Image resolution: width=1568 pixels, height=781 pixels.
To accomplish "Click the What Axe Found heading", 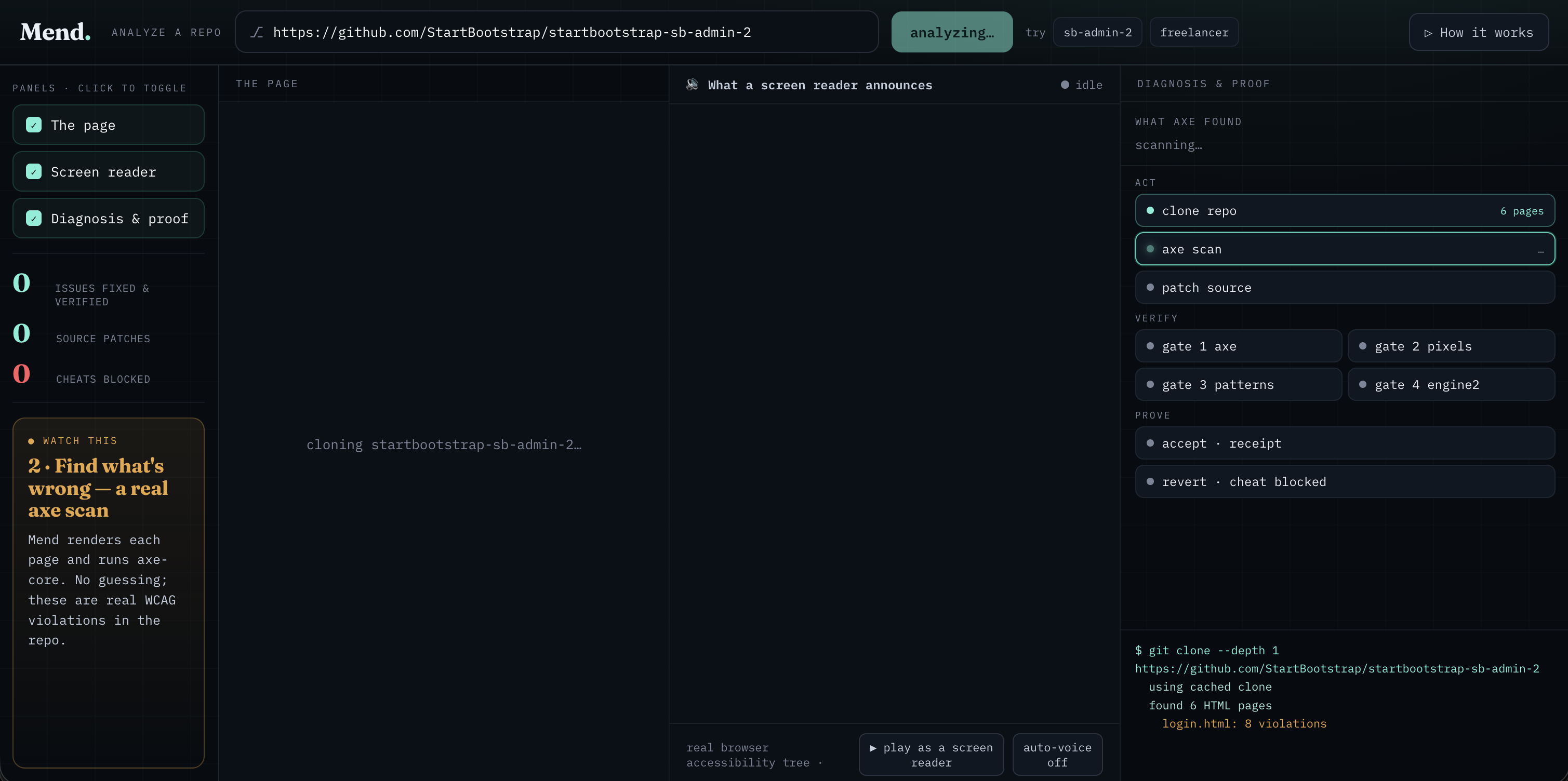I will pyautogui.click(x=1188, y=122).
